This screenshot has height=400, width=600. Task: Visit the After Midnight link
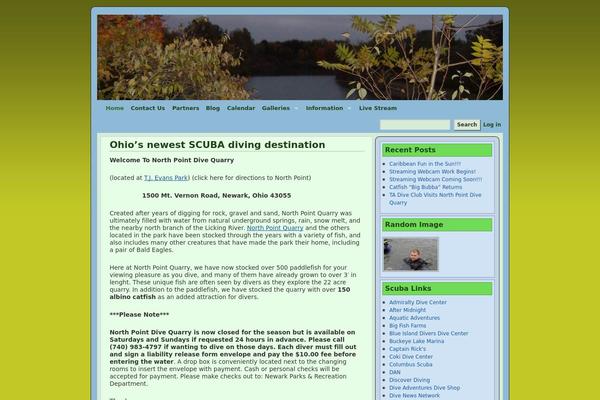[x=407, y=310]
